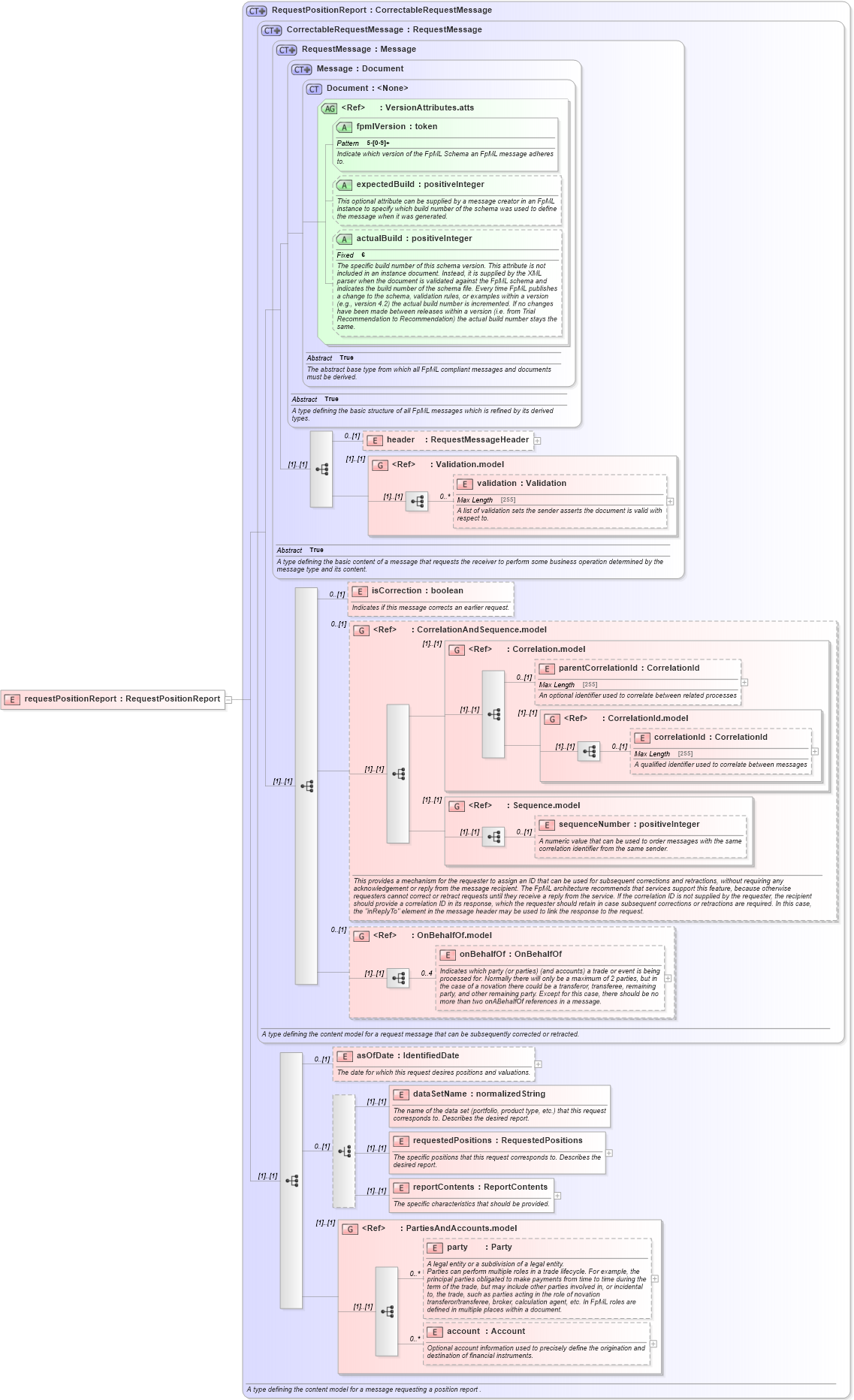The image size is (854, 1400).
Task: Click the E badge of requestedPositions
Action: (x=401, y=1142)
